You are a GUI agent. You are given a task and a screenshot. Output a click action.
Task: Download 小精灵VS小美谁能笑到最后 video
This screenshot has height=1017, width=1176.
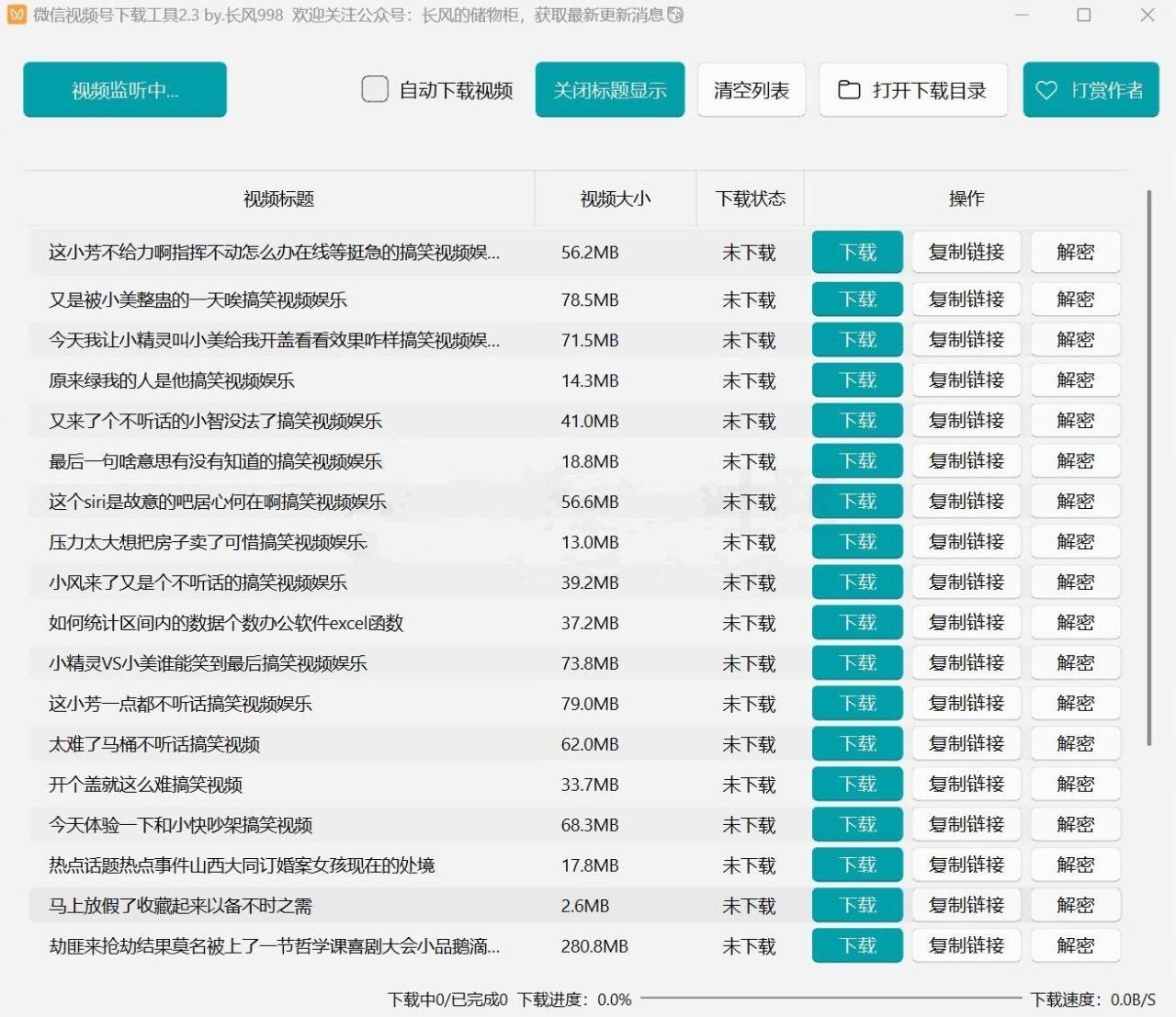(857, 663)
